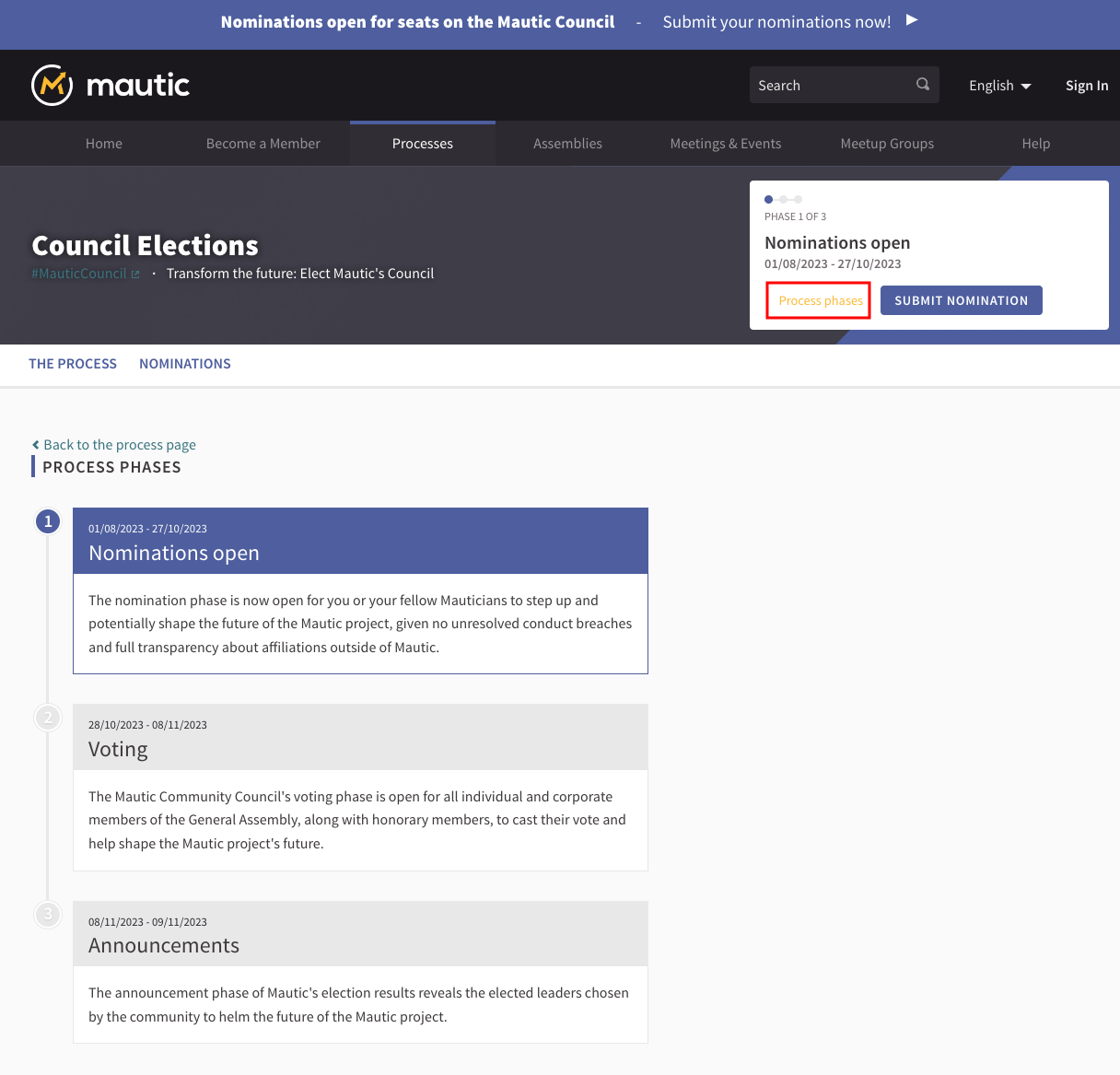Open Meetings & Events in navigation
The width and height of the screenshot is (1120, 1075).
pos(726,144)
